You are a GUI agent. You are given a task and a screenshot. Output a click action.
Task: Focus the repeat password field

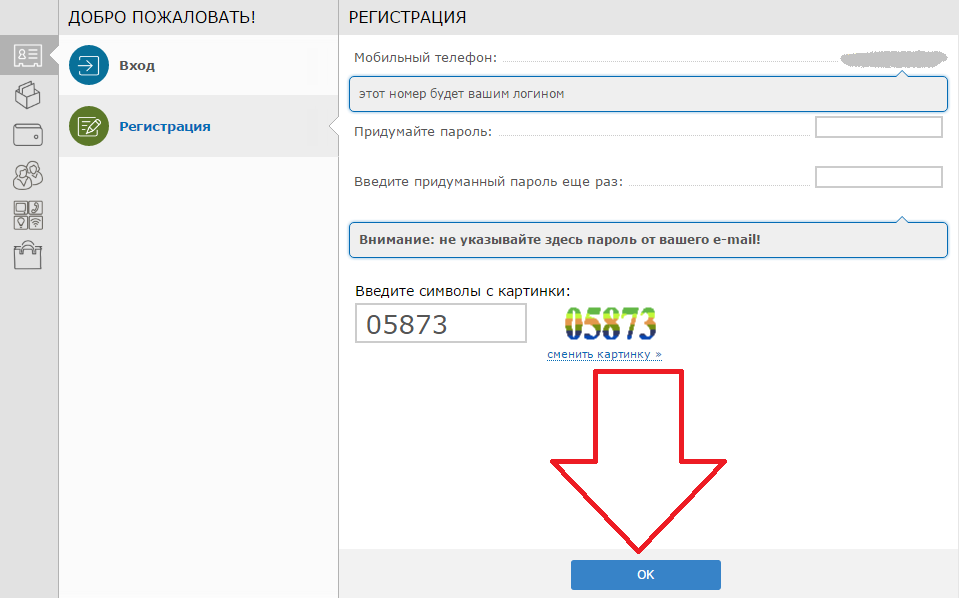[879, 177]
